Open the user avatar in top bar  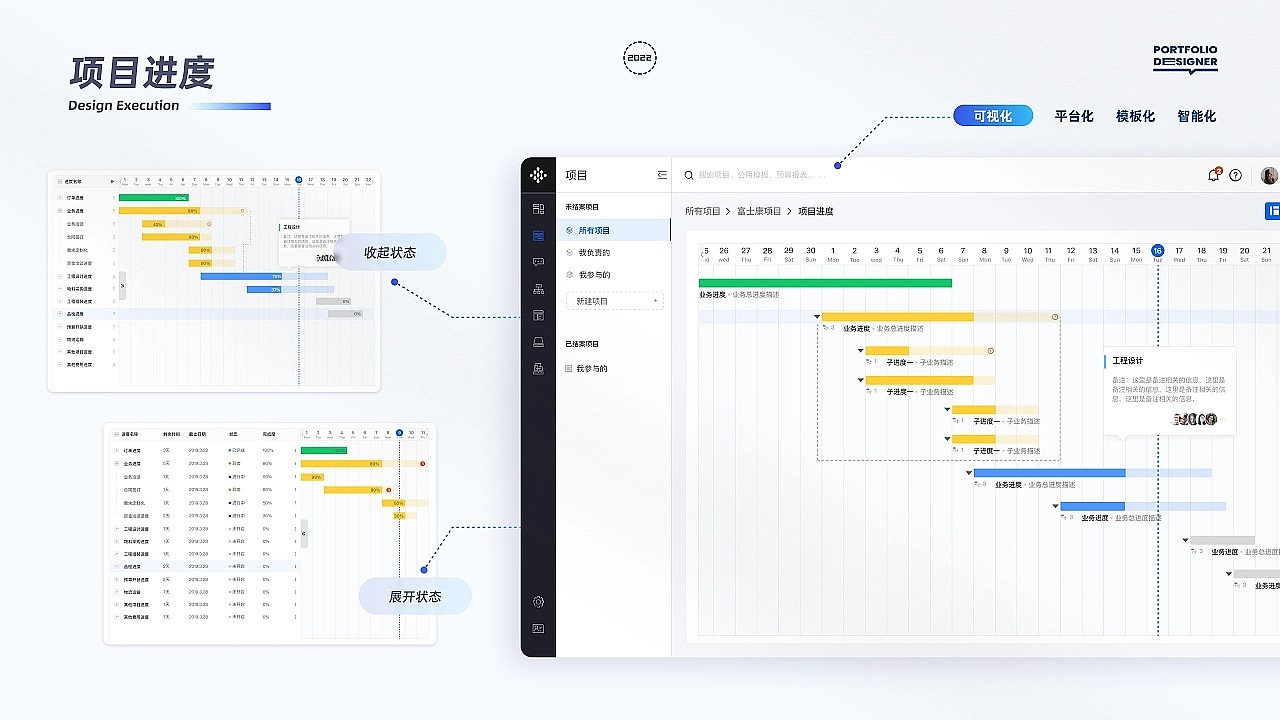coord(1269,175)
